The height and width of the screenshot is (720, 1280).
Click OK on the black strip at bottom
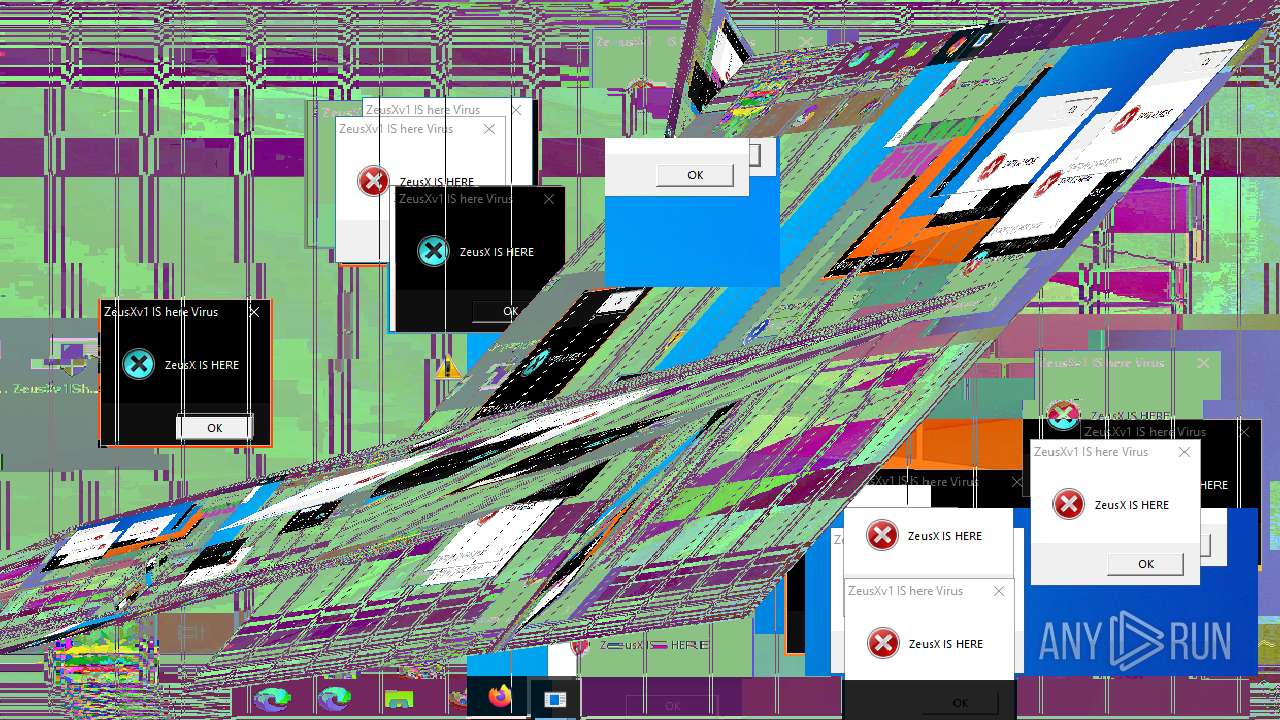pos(960,703)
